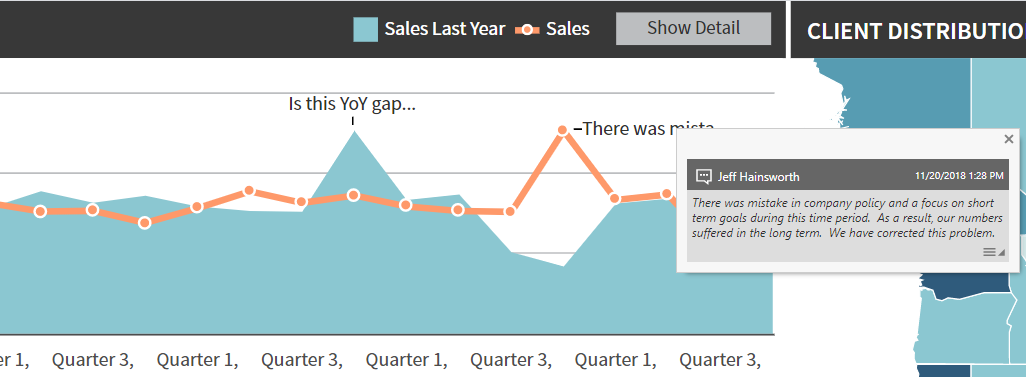1026x377 pixels.
Task: Click the Sales Last Year legend swatch
Action: point(365,29)
